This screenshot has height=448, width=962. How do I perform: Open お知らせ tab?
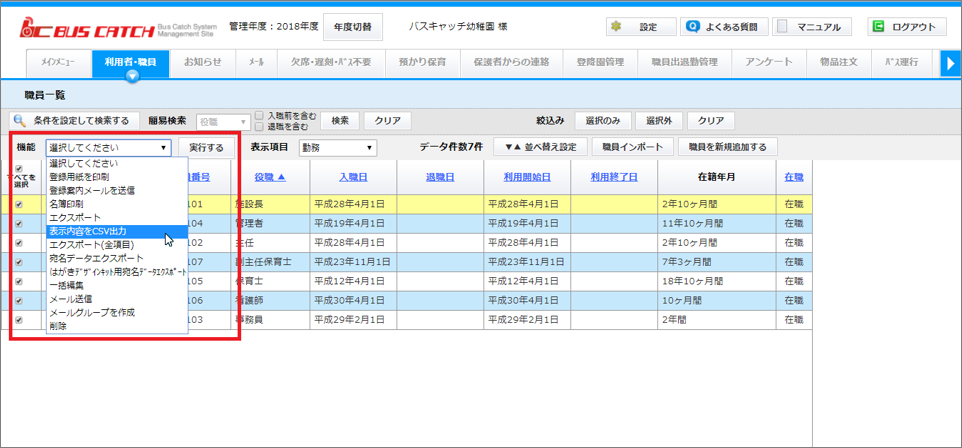[202, 63]
